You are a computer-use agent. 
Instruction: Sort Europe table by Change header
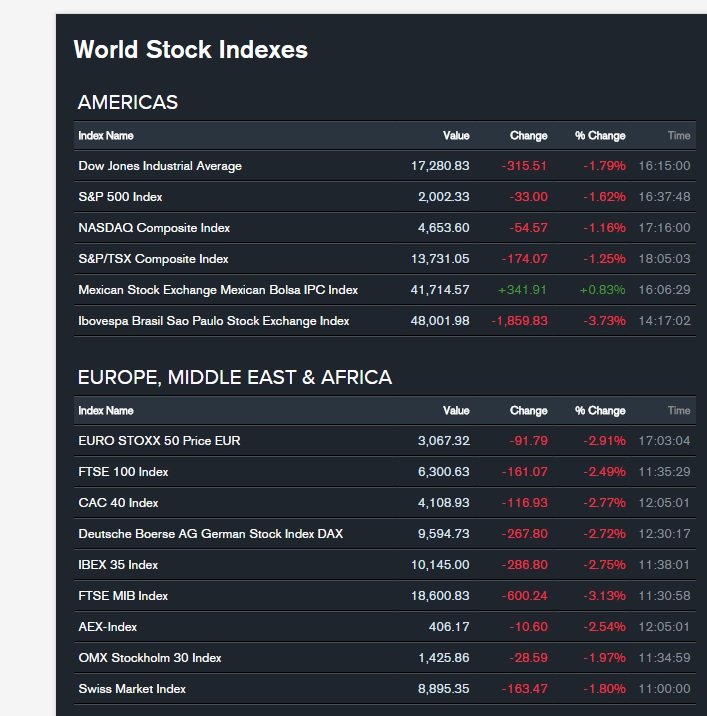pos(528,411)
